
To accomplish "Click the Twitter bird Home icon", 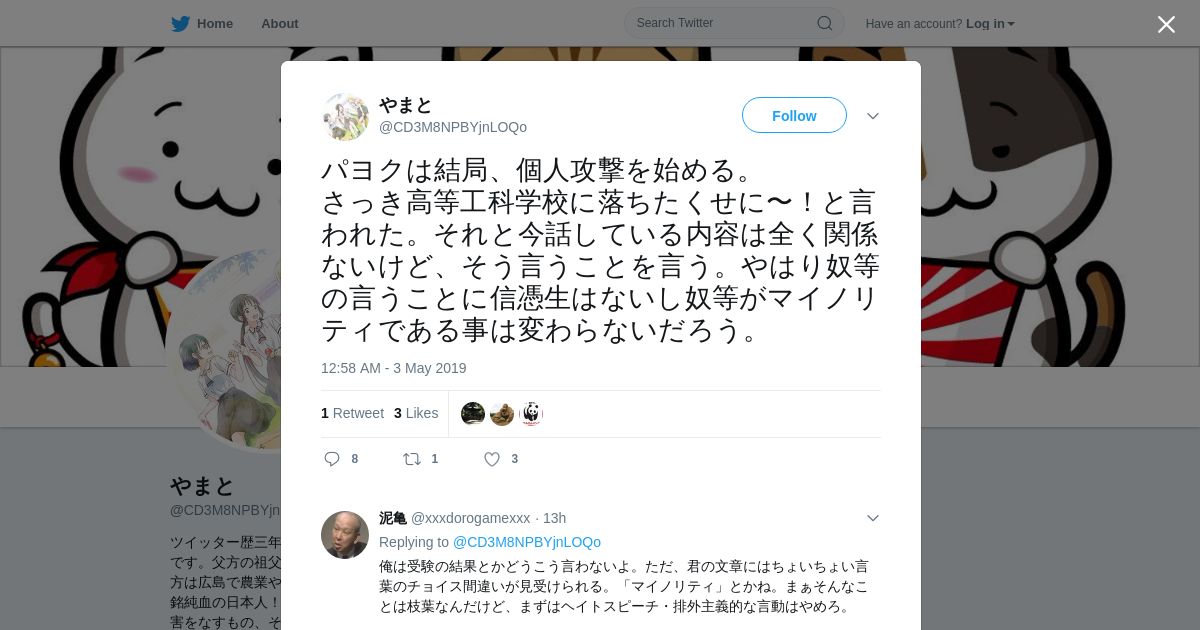I will (180, 24).
